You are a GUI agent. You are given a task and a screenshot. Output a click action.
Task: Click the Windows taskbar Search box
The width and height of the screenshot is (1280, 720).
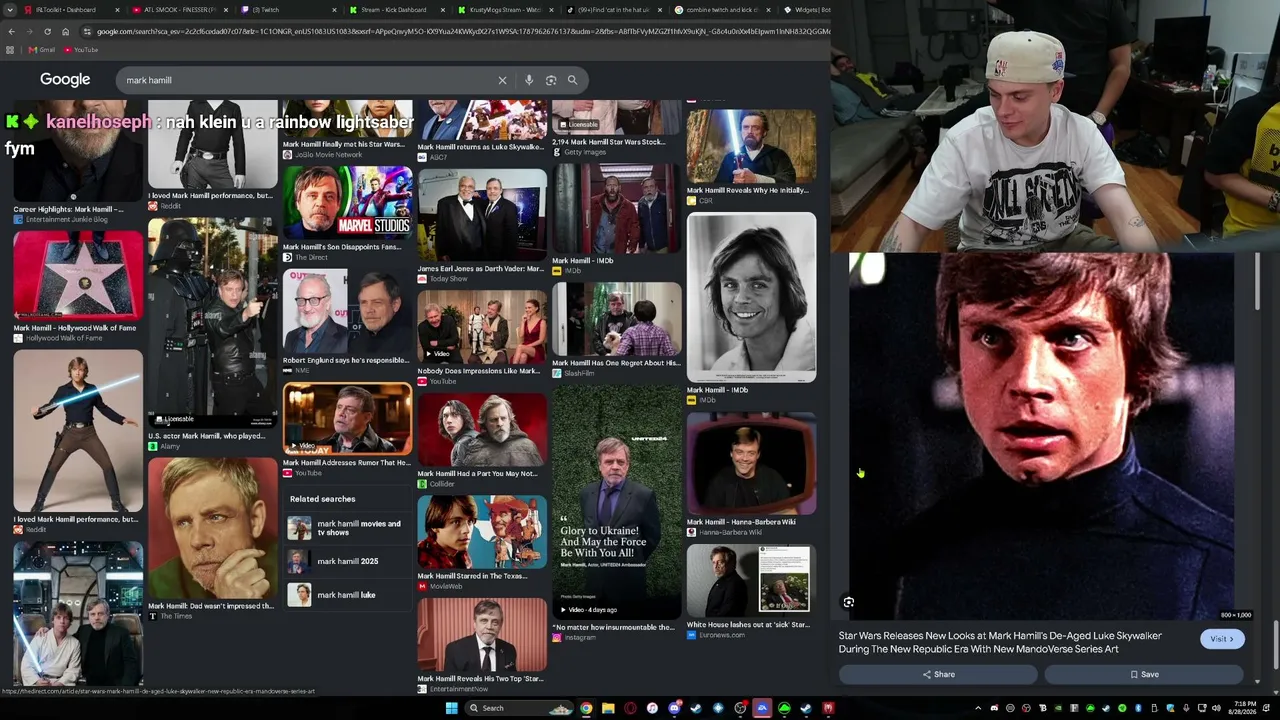coord(520,708)
